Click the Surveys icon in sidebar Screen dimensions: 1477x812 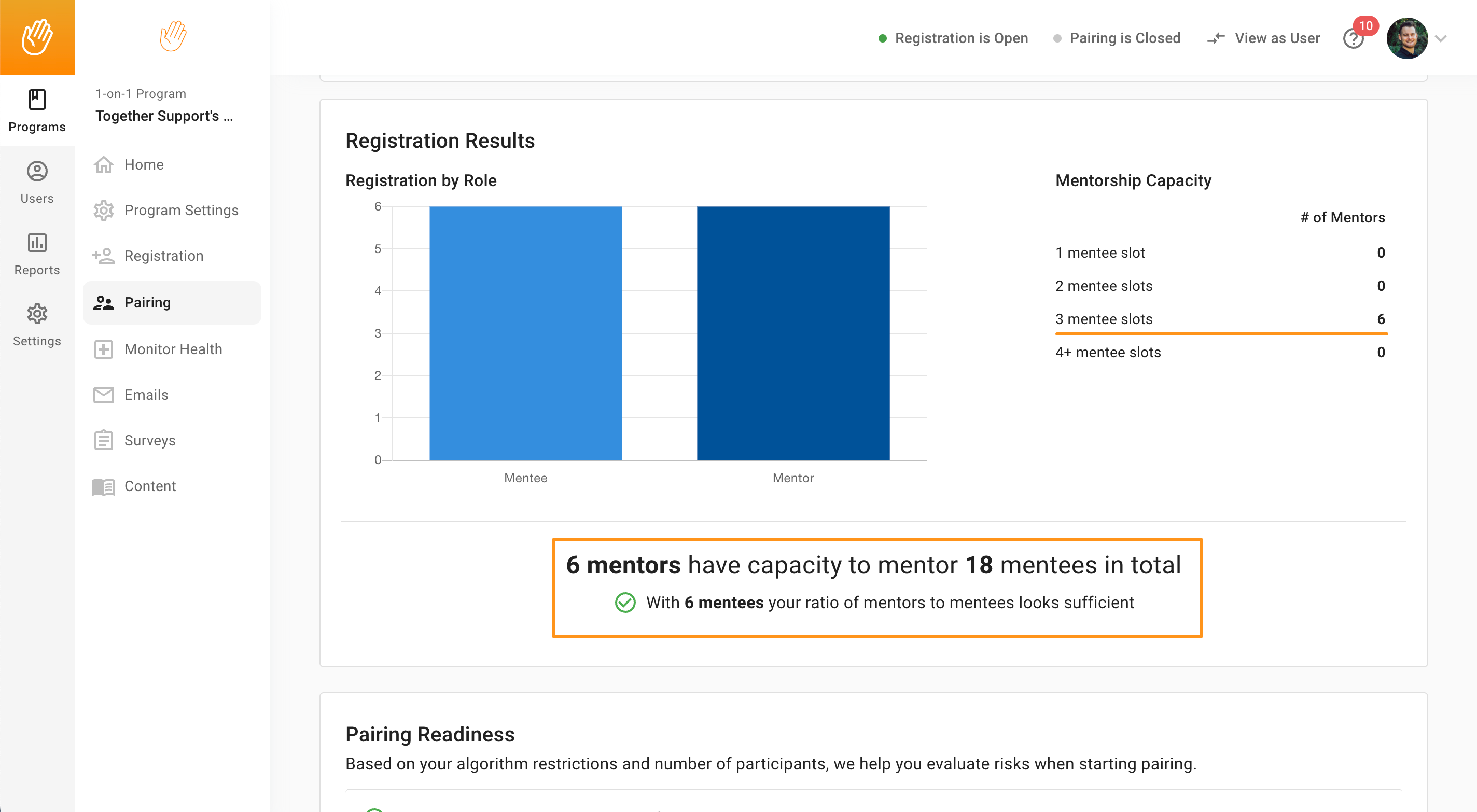click(x=104, y=440)
